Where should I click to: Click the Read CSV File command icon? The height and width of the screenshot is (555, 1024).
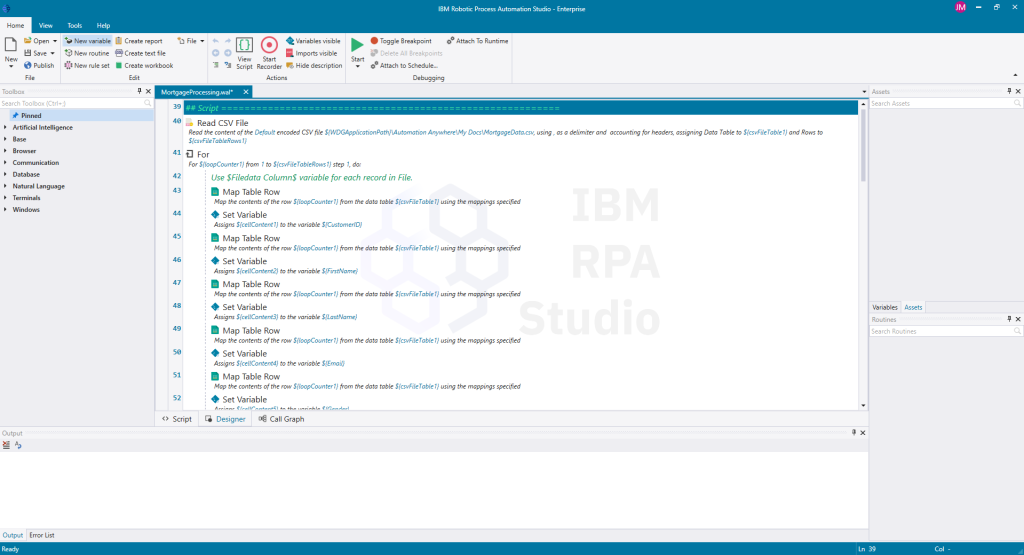190,123
